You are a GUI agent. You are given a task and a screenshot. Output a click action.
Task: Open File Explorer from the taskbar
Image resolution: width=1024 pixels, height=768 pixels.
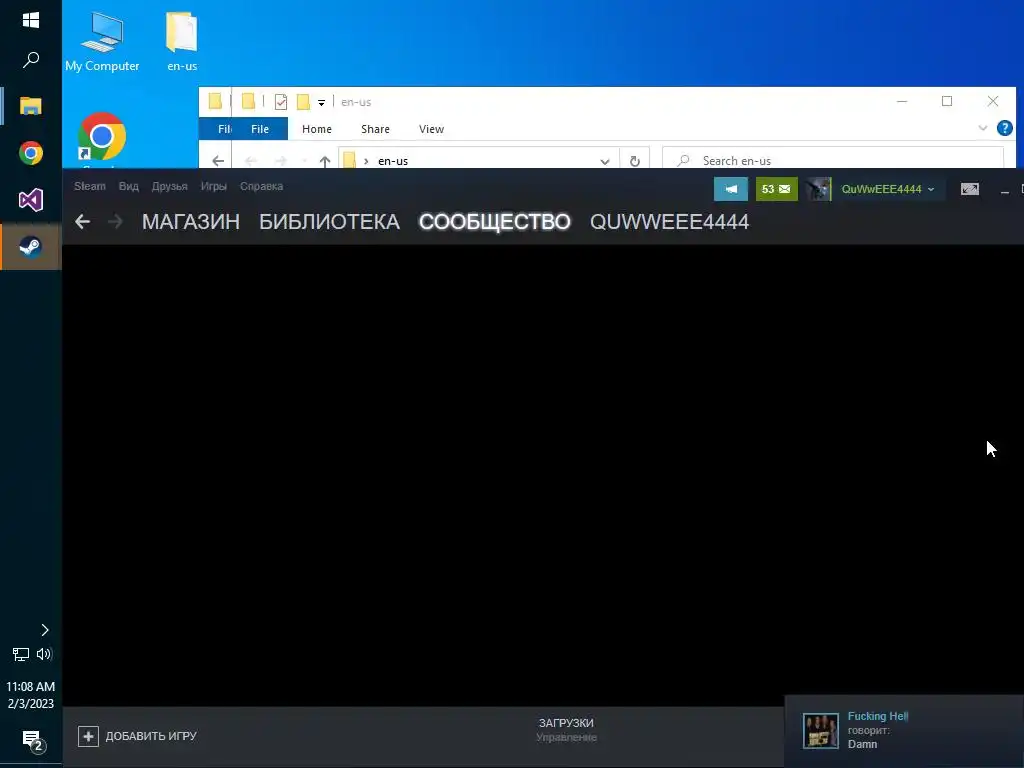tap(31, 106)
